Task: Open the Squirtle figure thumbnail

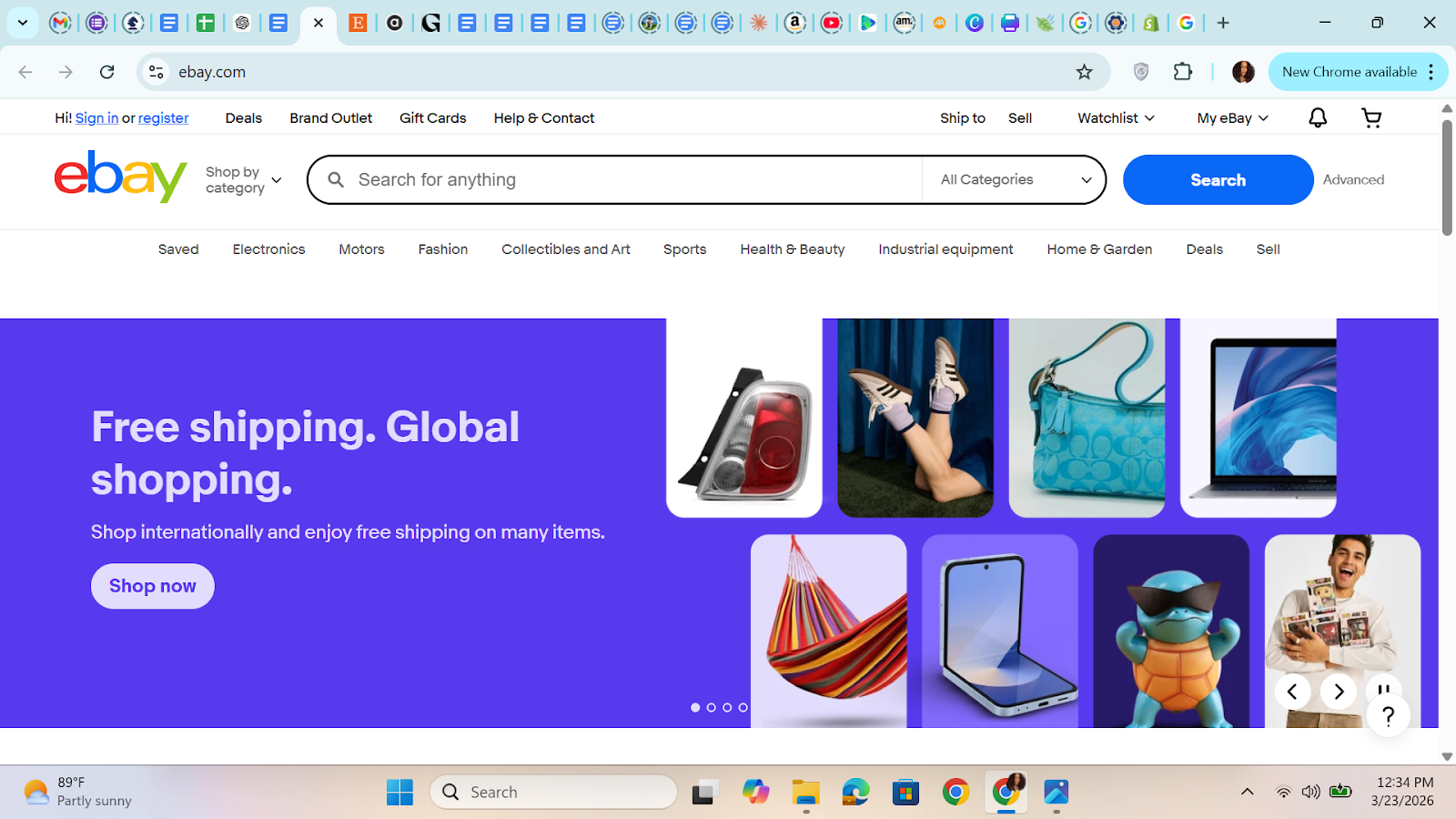Action: coord(1171,631)
